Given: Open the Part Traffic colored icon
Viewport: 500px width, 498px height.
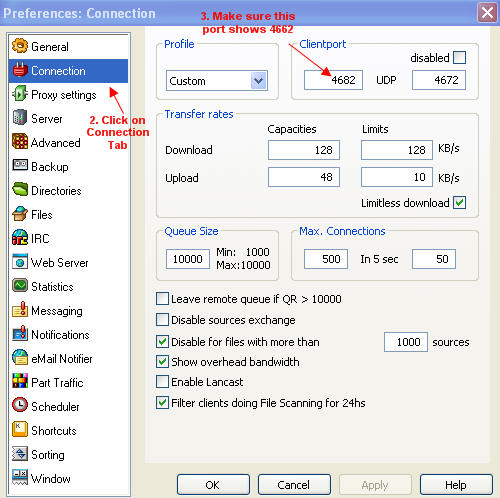Looking at the screenshot, I should coord(20,382).
